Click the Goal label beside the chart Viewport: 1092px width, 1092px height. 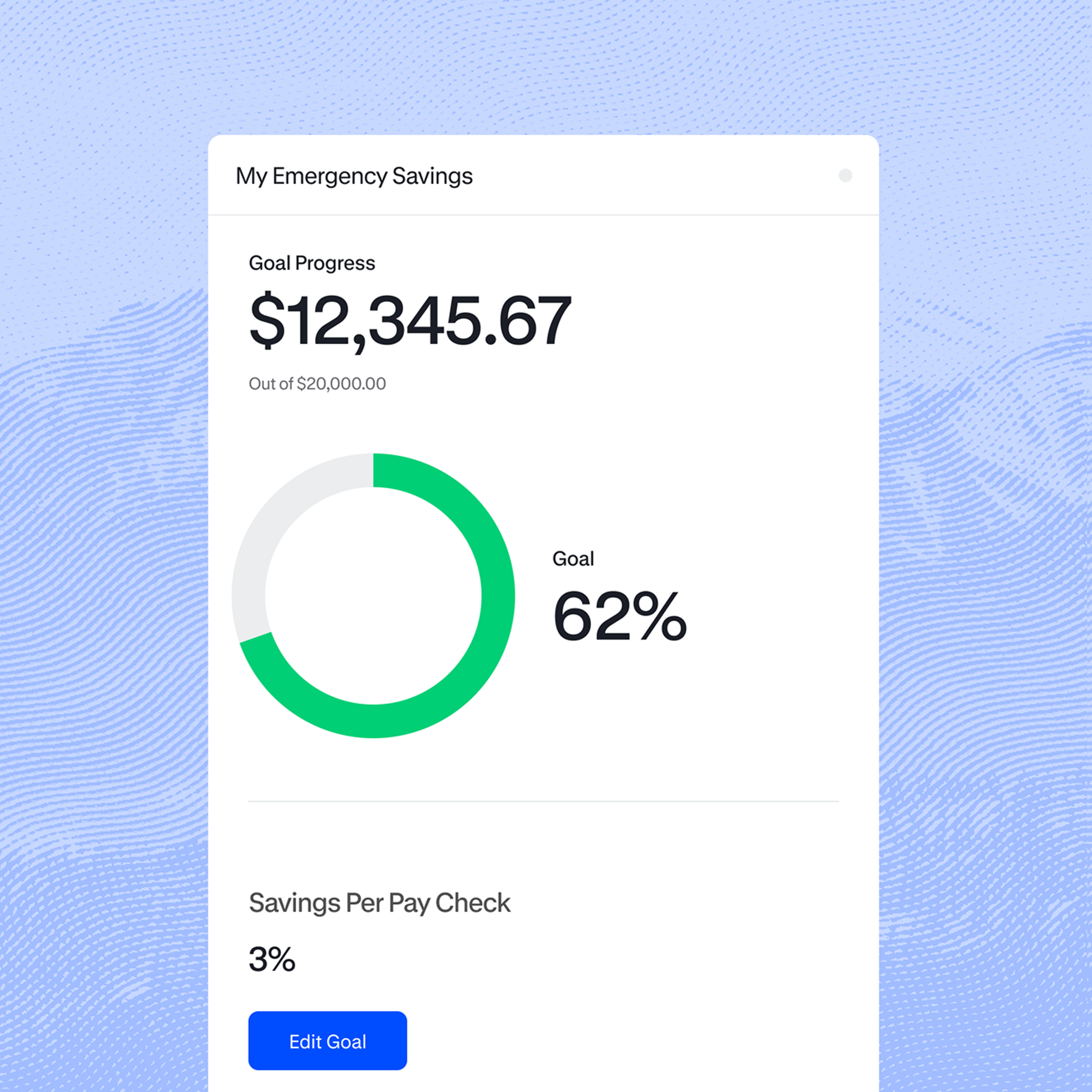coord(573,559)
